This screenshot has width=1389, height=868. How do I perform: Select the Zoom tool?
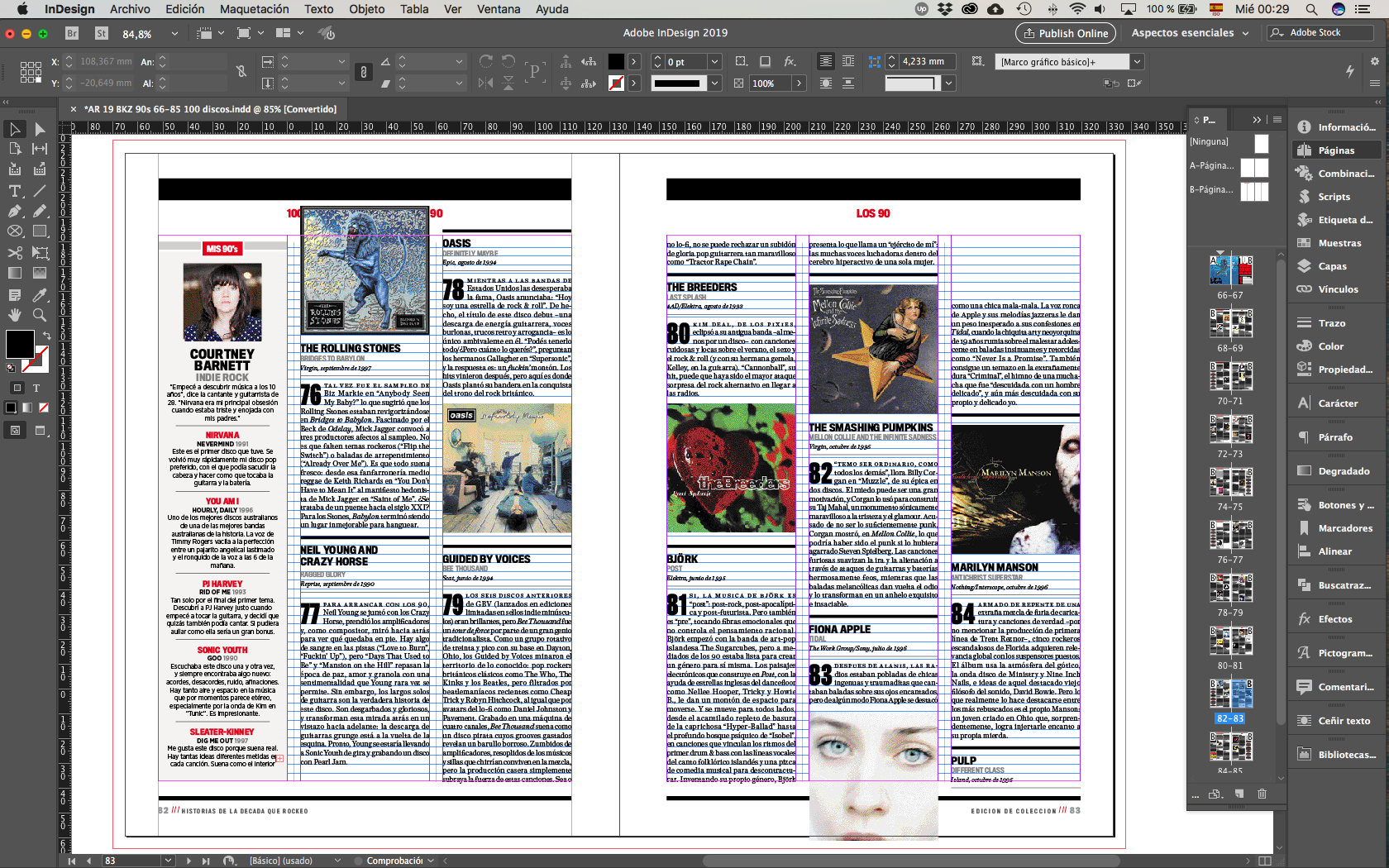coord(40,315)
